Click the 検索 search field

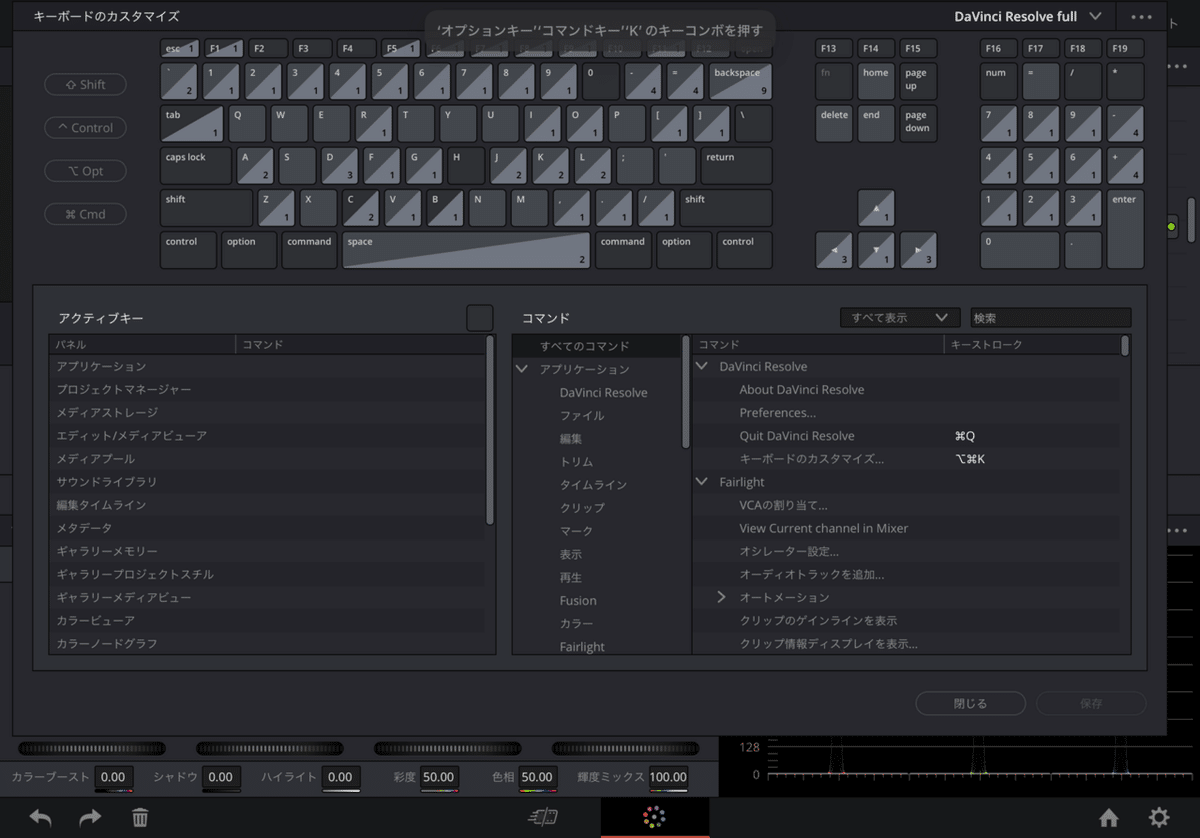click(1051, 318)
